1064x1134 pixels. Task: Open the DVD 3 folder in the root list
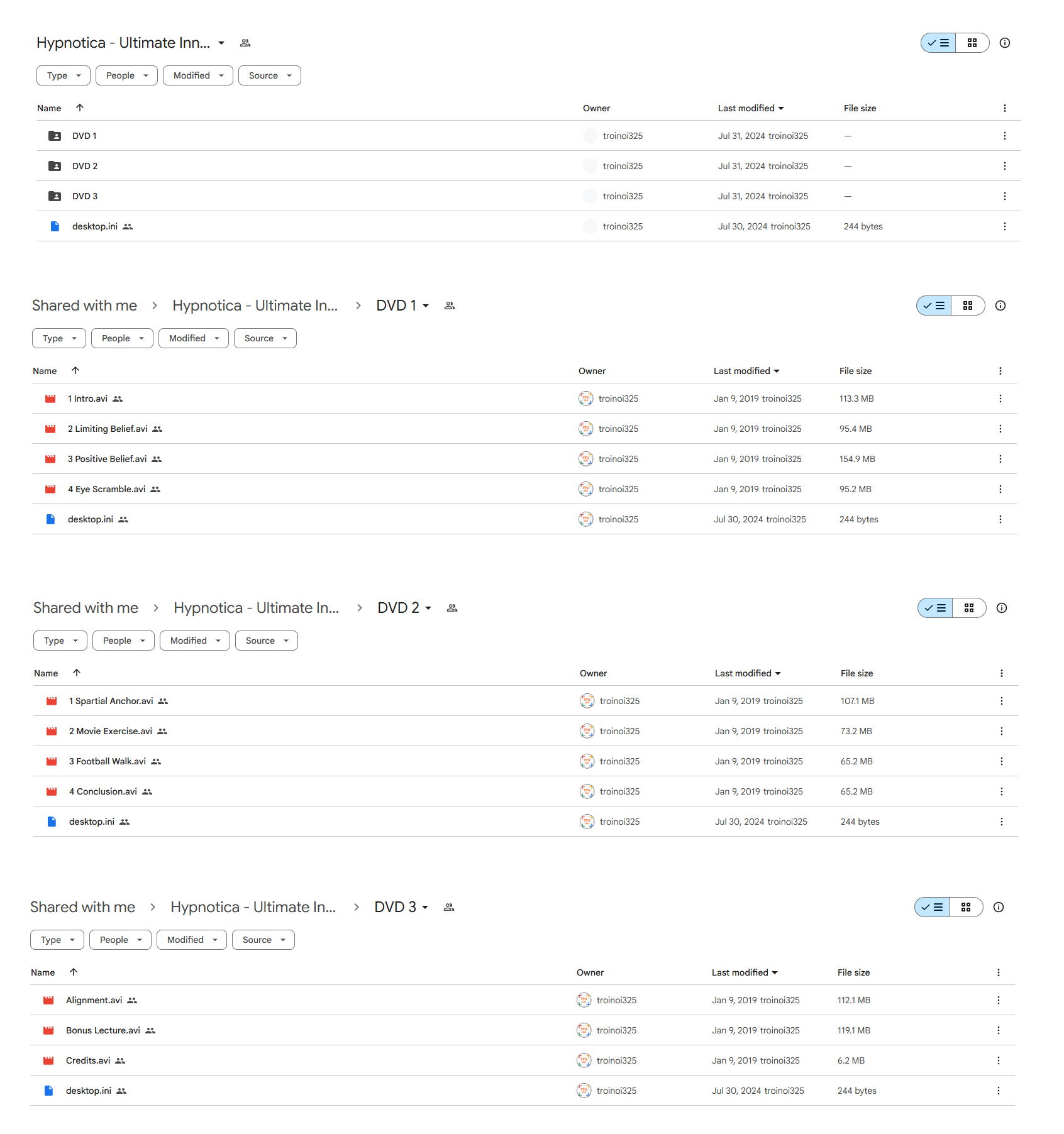tap(85, 196)
